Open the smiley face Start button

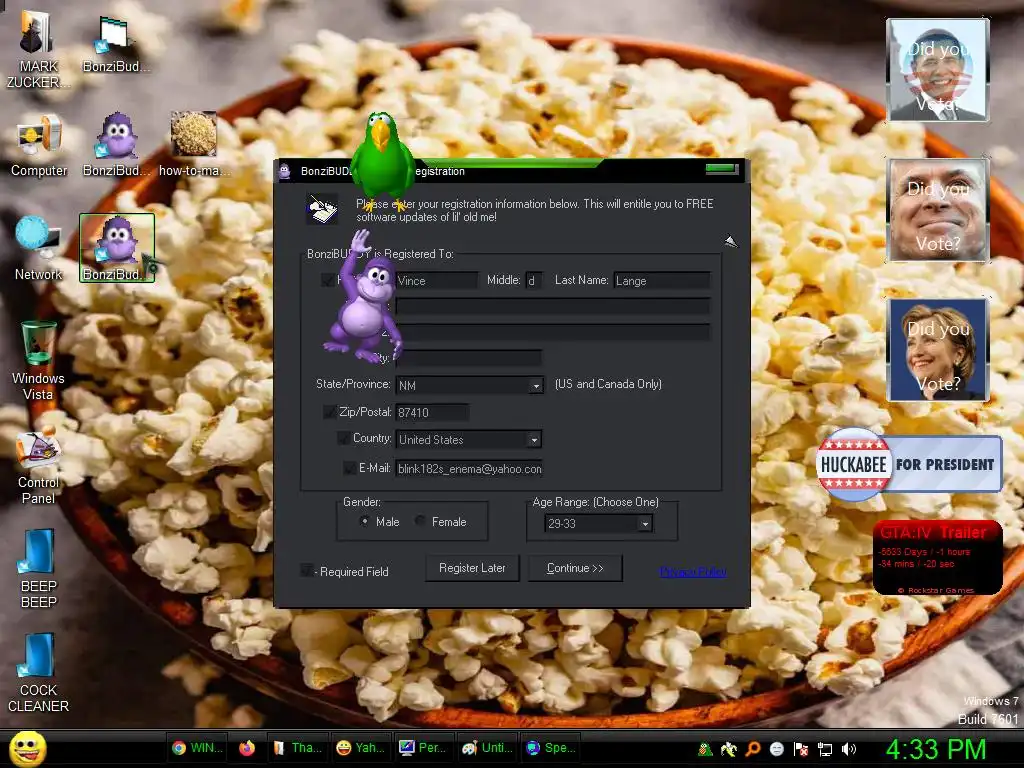click(x=27, y=748)
